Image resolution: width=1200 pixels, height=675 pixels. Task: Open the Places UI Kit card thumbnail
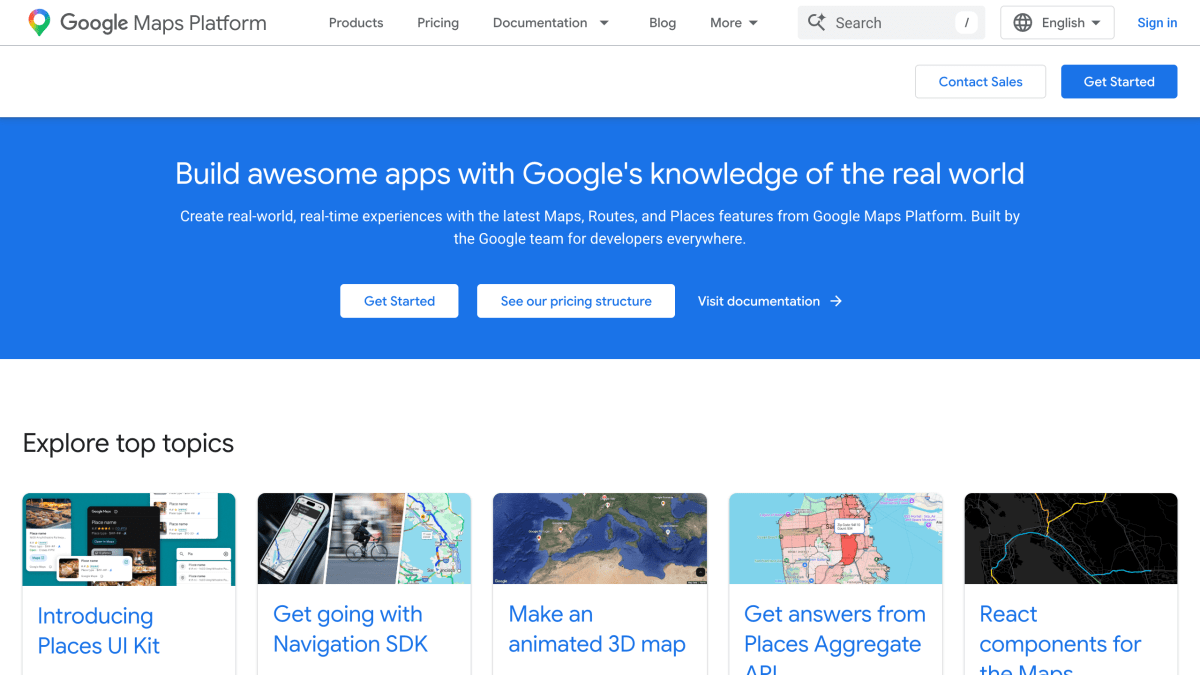pos(129,539)
